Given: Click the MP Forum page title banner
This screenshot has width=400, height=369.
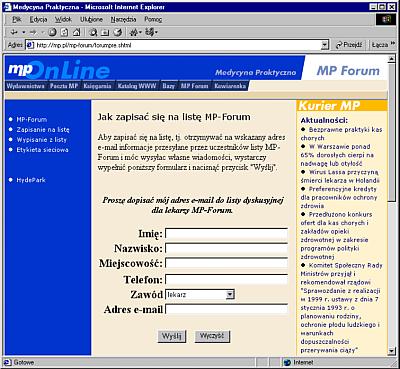Looking at the screenshot, I should coord(348,71).
